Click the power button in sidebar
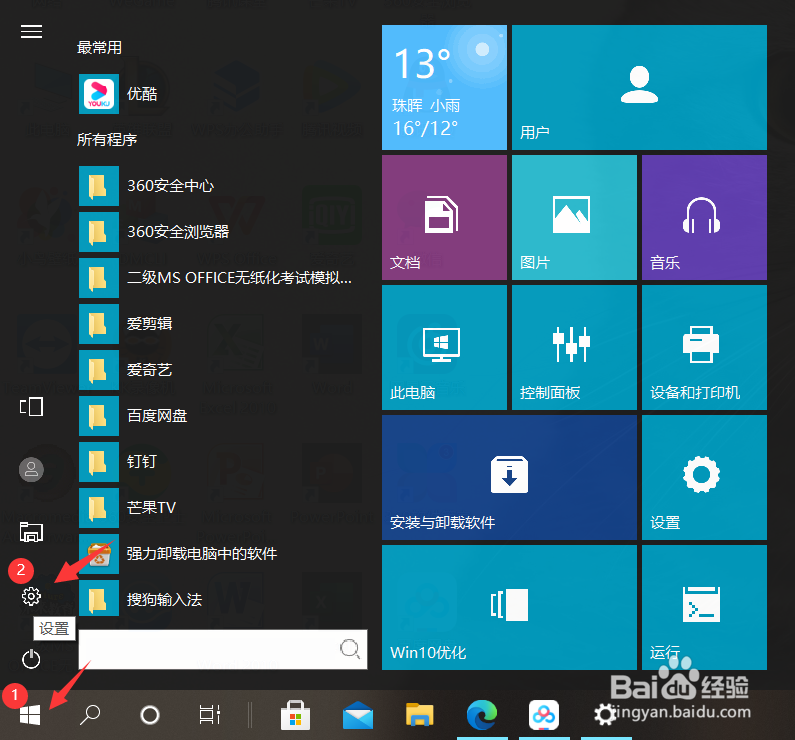Screen dimensions: 795x740 pos(31,659)
